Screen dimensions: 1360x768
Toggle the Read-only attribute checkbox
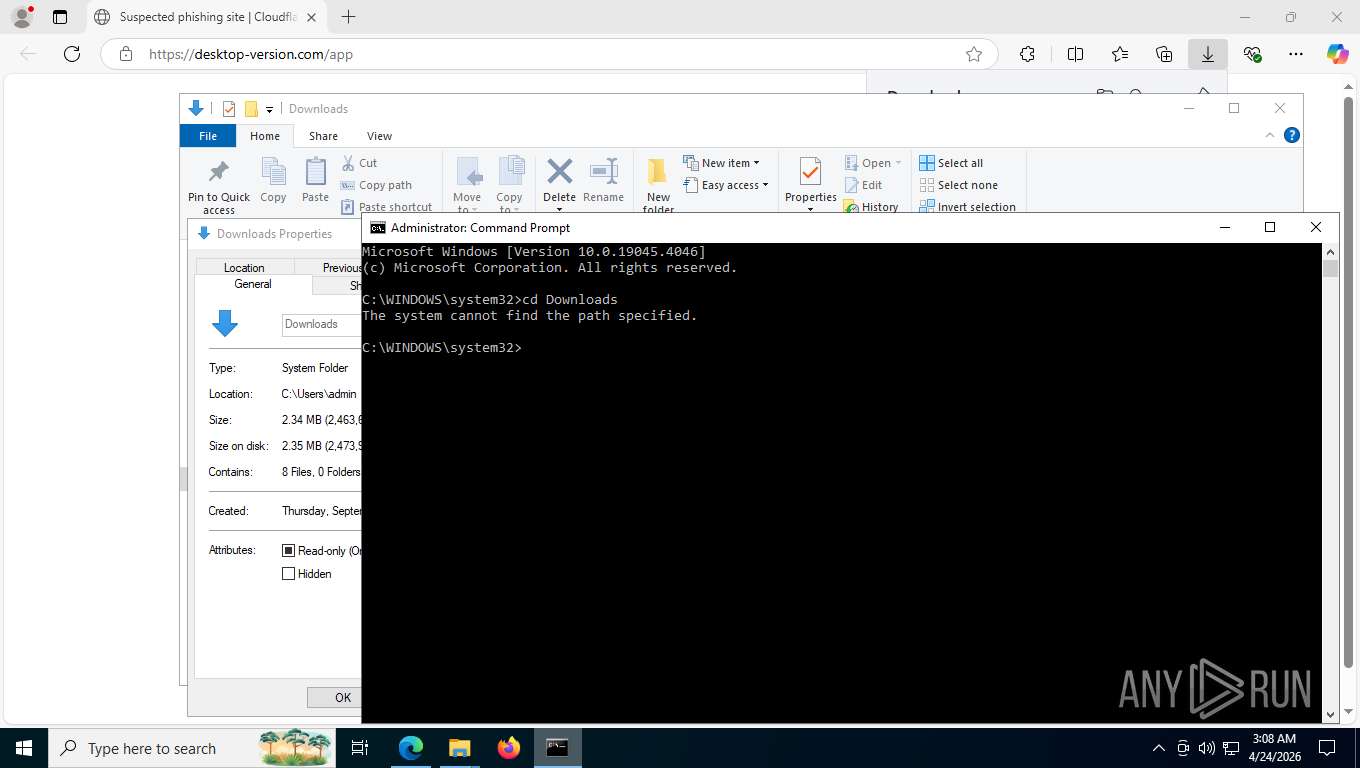pyautogui.click(x=289, y=550)
